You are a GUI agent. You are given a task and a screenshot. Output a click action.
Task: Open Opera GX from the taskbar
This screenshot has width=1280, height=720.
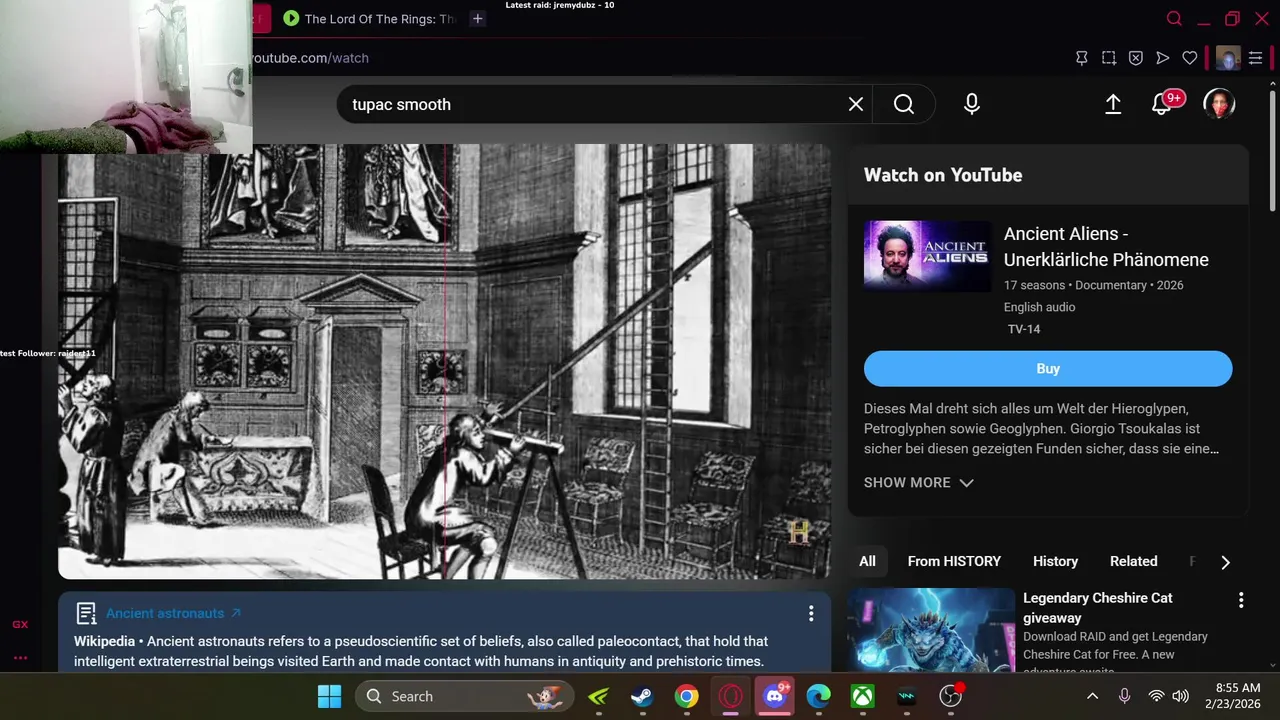(731, 696)
